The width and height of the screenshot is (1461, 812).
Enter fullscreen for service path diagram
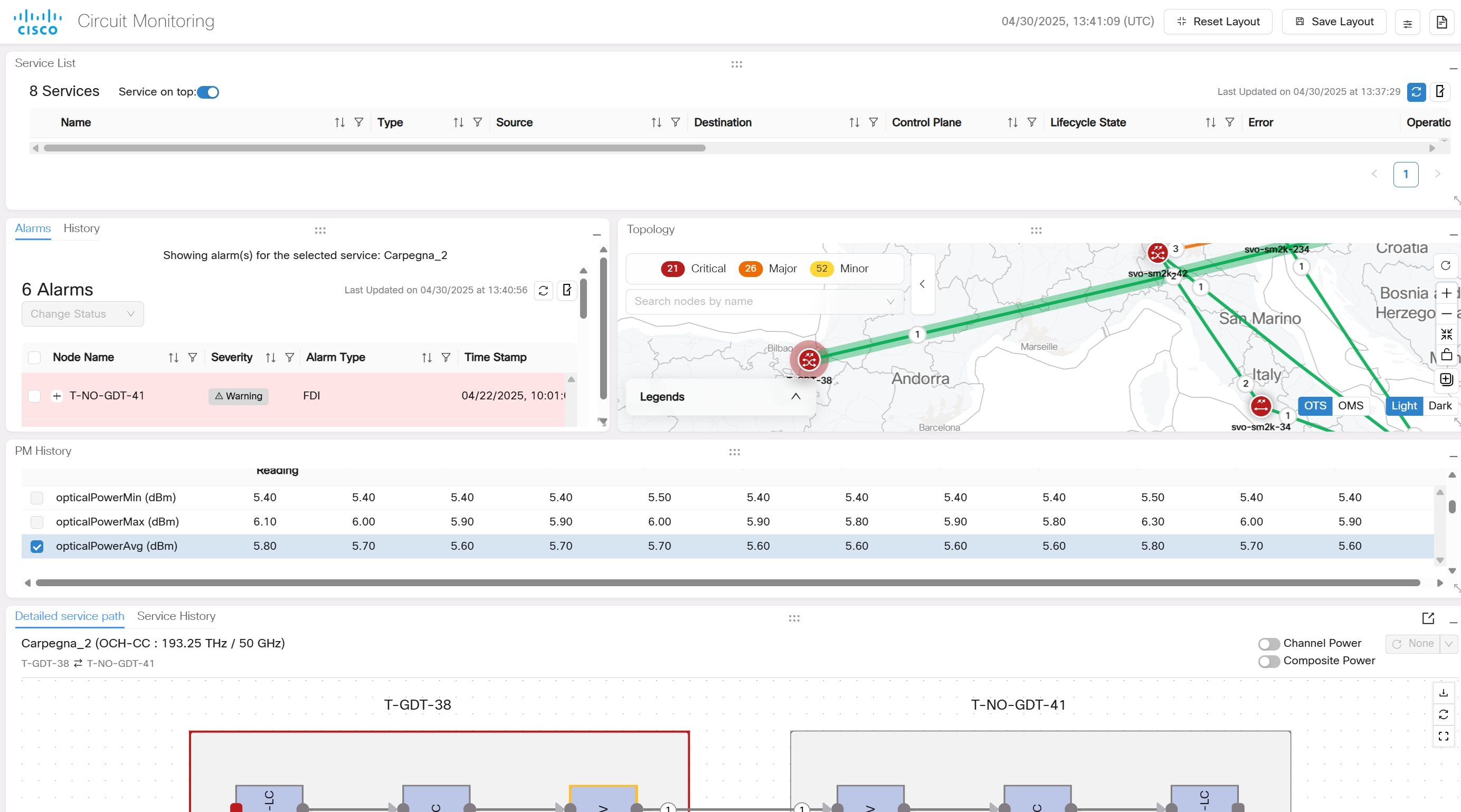[1444, 736]
